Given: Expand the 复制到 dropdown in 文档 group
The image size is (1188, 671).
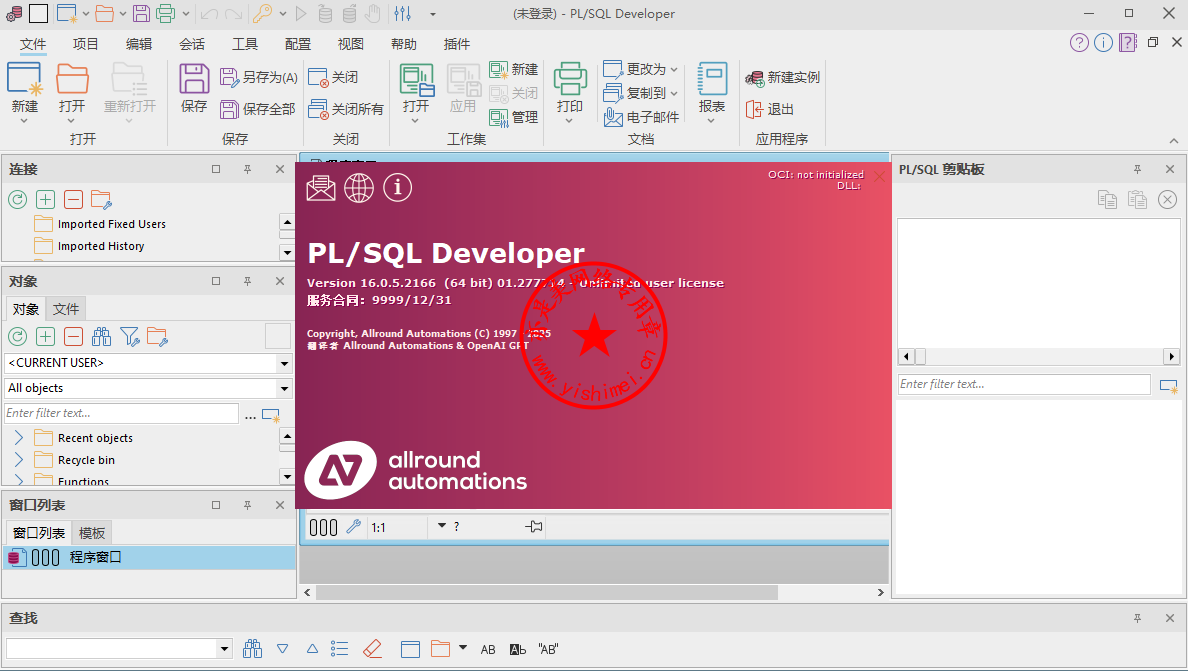Looking at the screenshot, I should (x=674, y=94).
